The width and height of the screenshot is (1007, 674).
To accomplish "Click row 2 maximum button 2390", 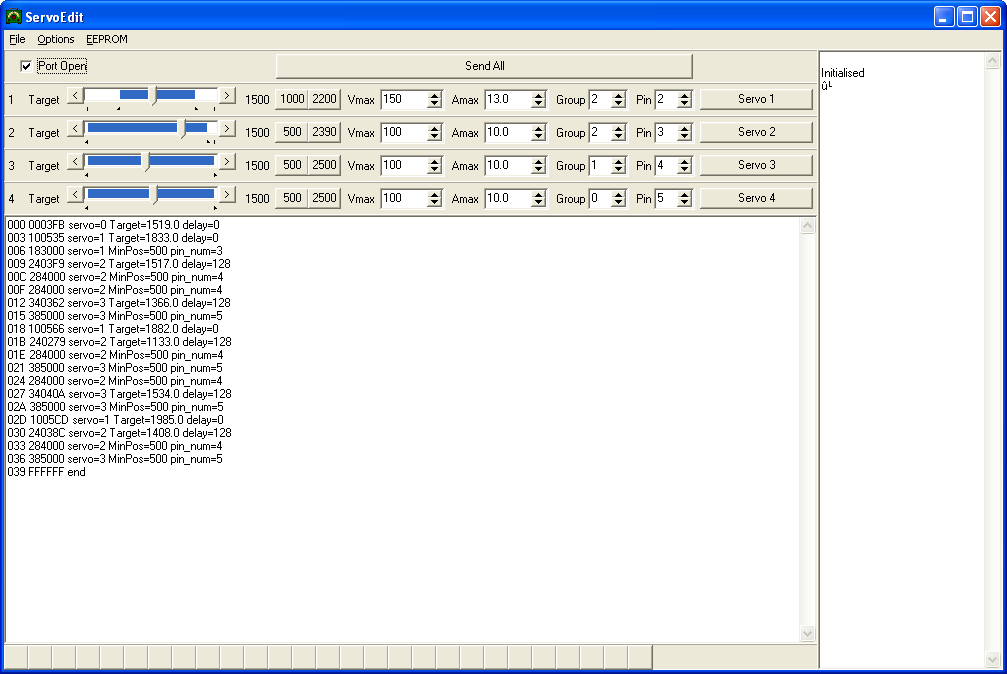I will point(324,132).
